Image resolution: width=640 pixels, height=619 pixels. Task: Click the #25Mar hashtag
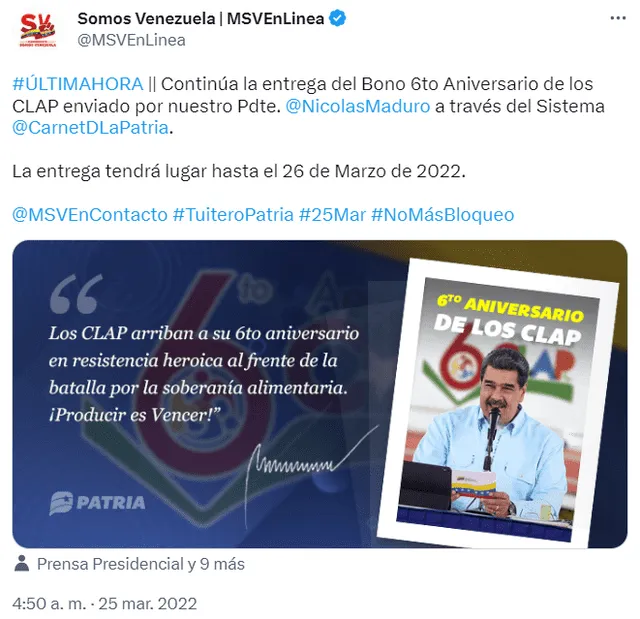332,215
